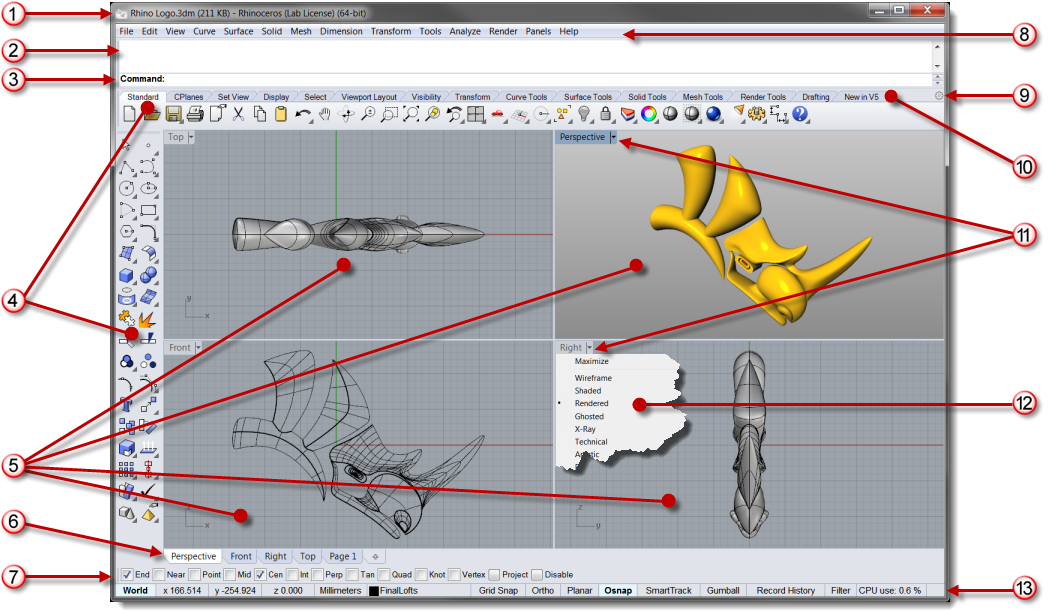Open the Front viewport title dropdown arrow

(x=198, y=347)
